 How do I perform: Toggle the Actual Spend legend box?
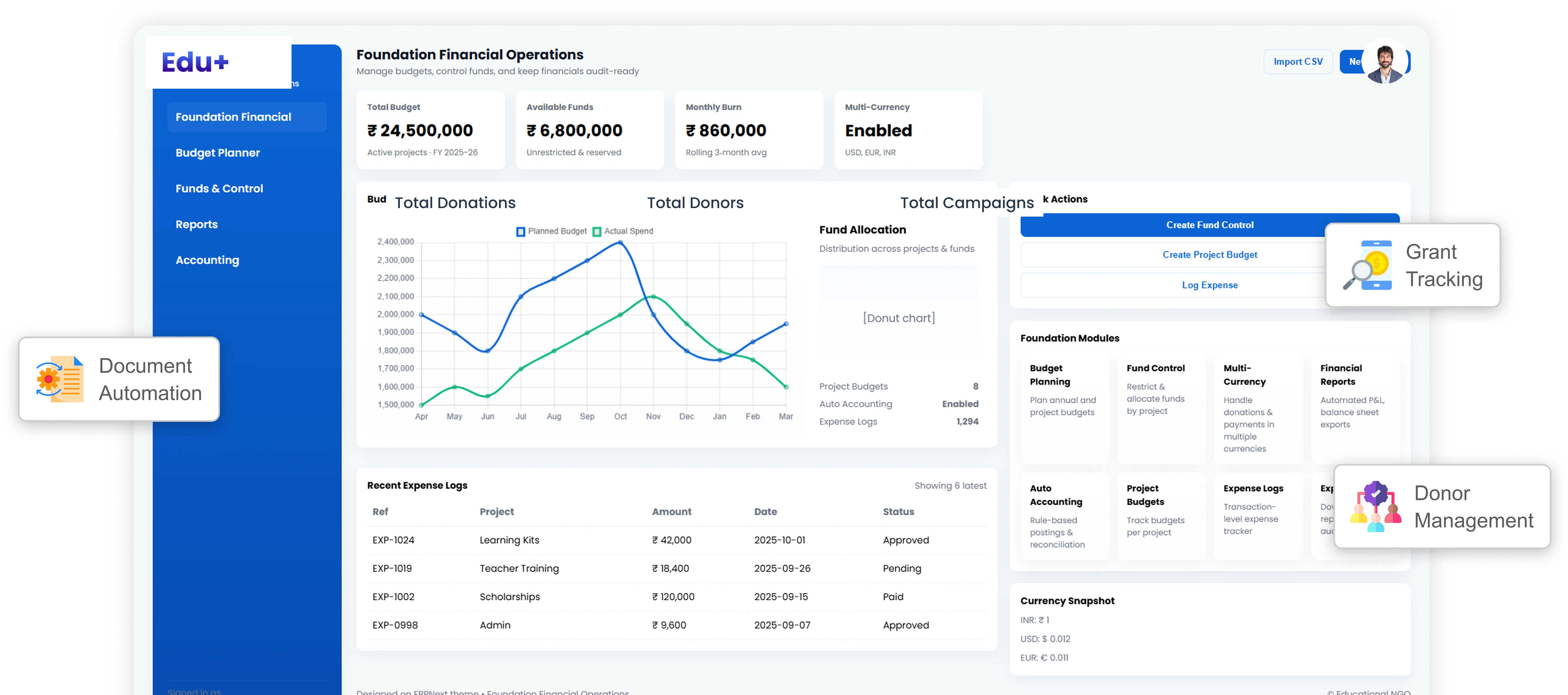point(596,231)
